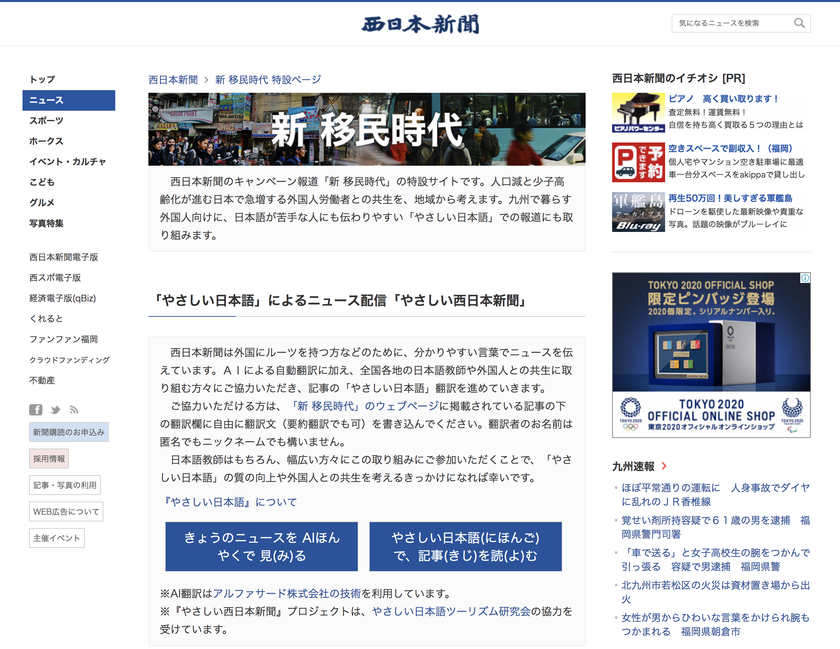Open 福岡県朝倉市 女性 news link

(715, 624)
